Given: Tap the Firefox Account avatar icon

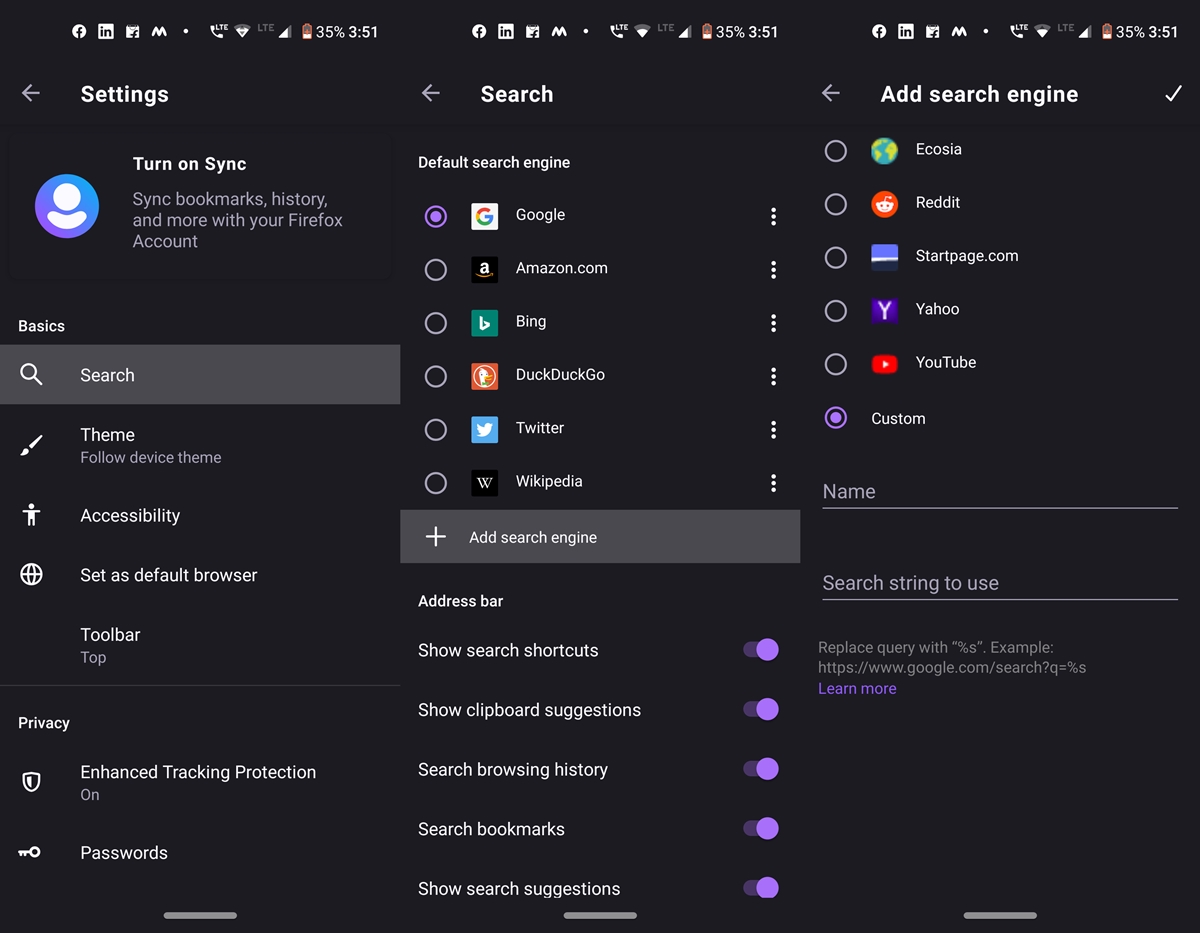Looking at the screenshot, I should 67,206.
